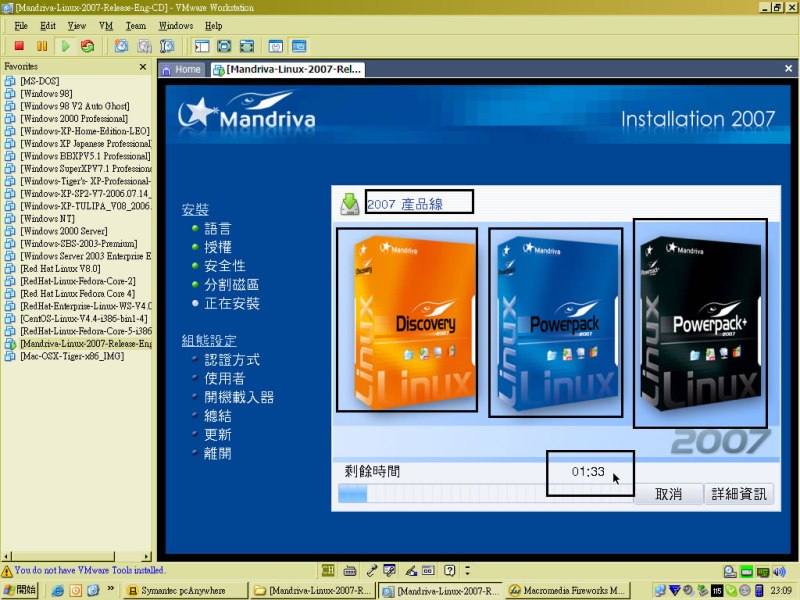Click the language bar help question icon
Screen dimensions: 800x600
(x=449, y=570)
